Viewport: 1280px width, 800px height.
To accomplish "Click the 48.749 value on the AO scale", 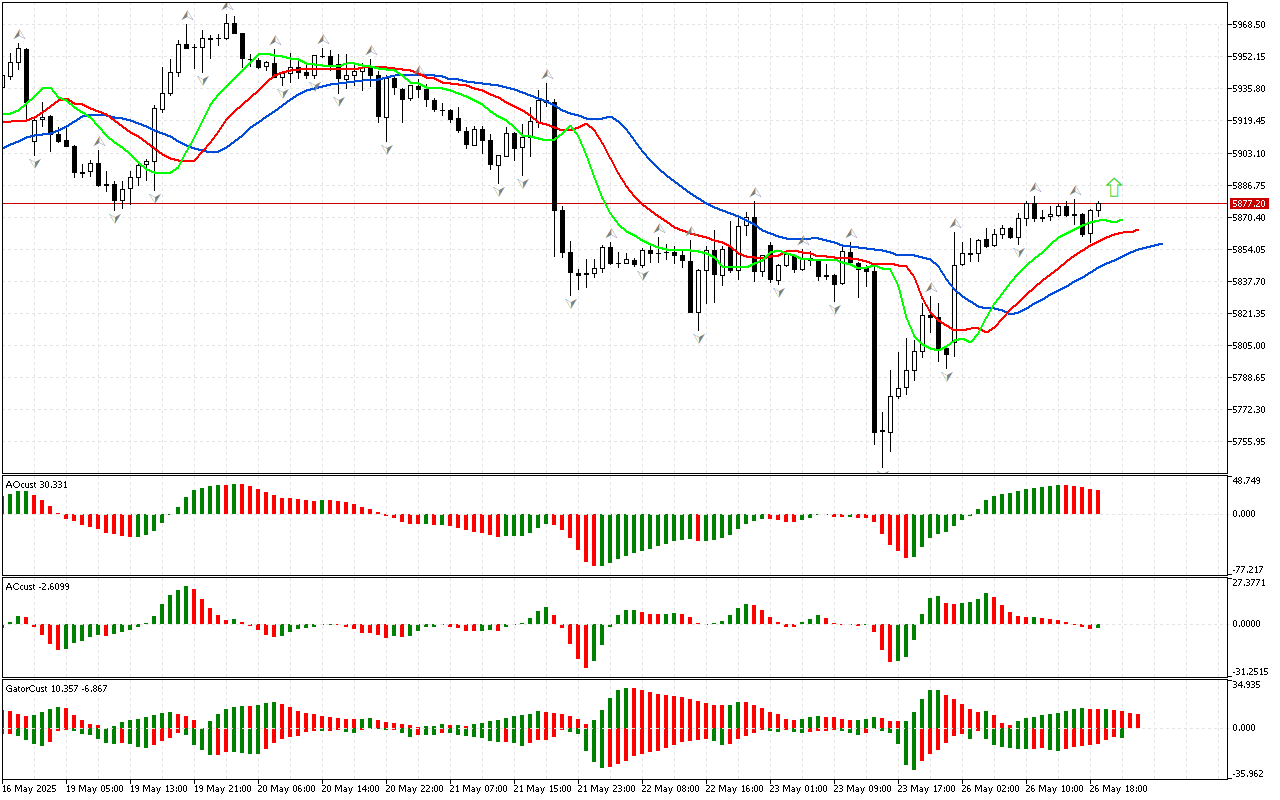I will pos(1247,481).
